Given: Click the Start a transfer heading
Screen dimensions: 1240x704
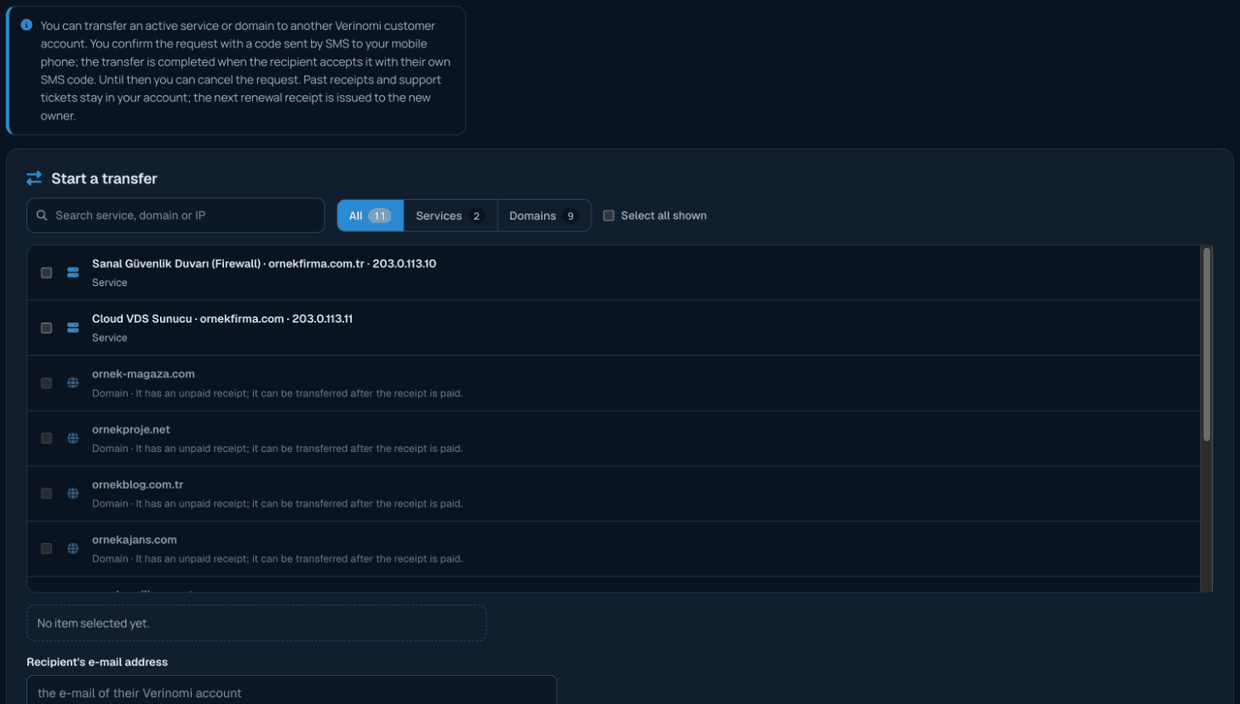Looking at the screenshot, I should (x=104, y=178).
